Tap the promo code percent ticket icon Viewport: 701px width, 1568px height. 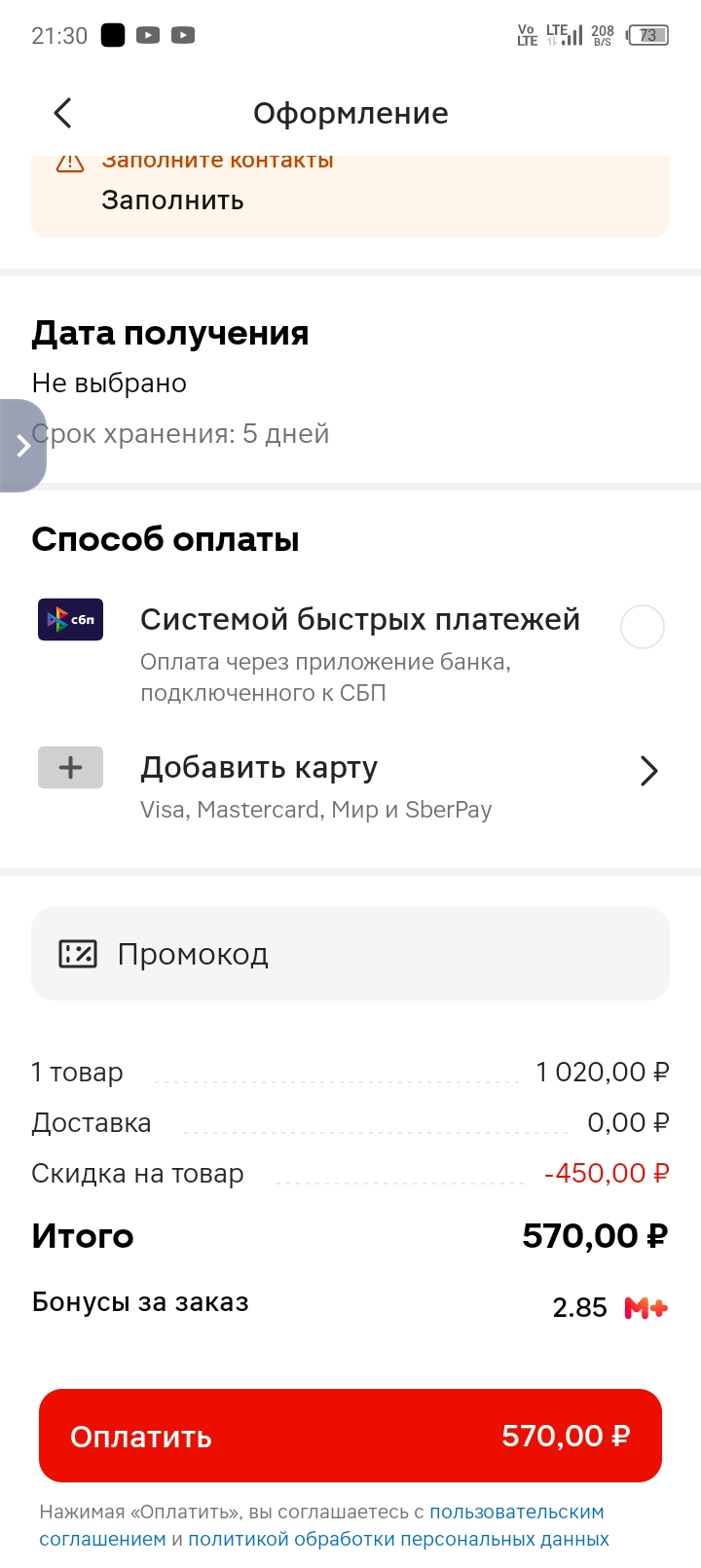point(78,954)
